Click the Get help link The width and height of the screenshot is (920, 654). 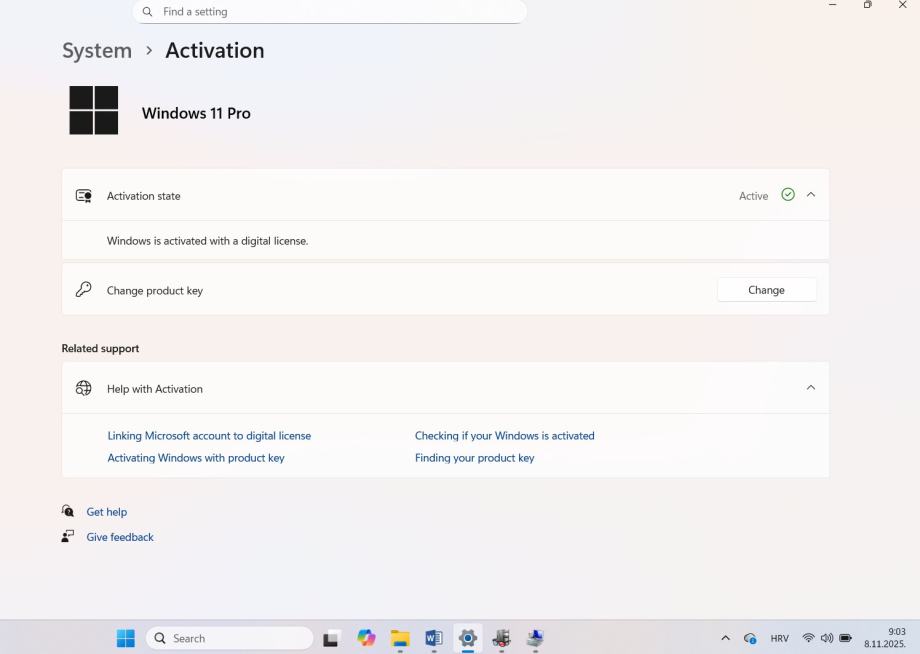click(x=107, y=512)
